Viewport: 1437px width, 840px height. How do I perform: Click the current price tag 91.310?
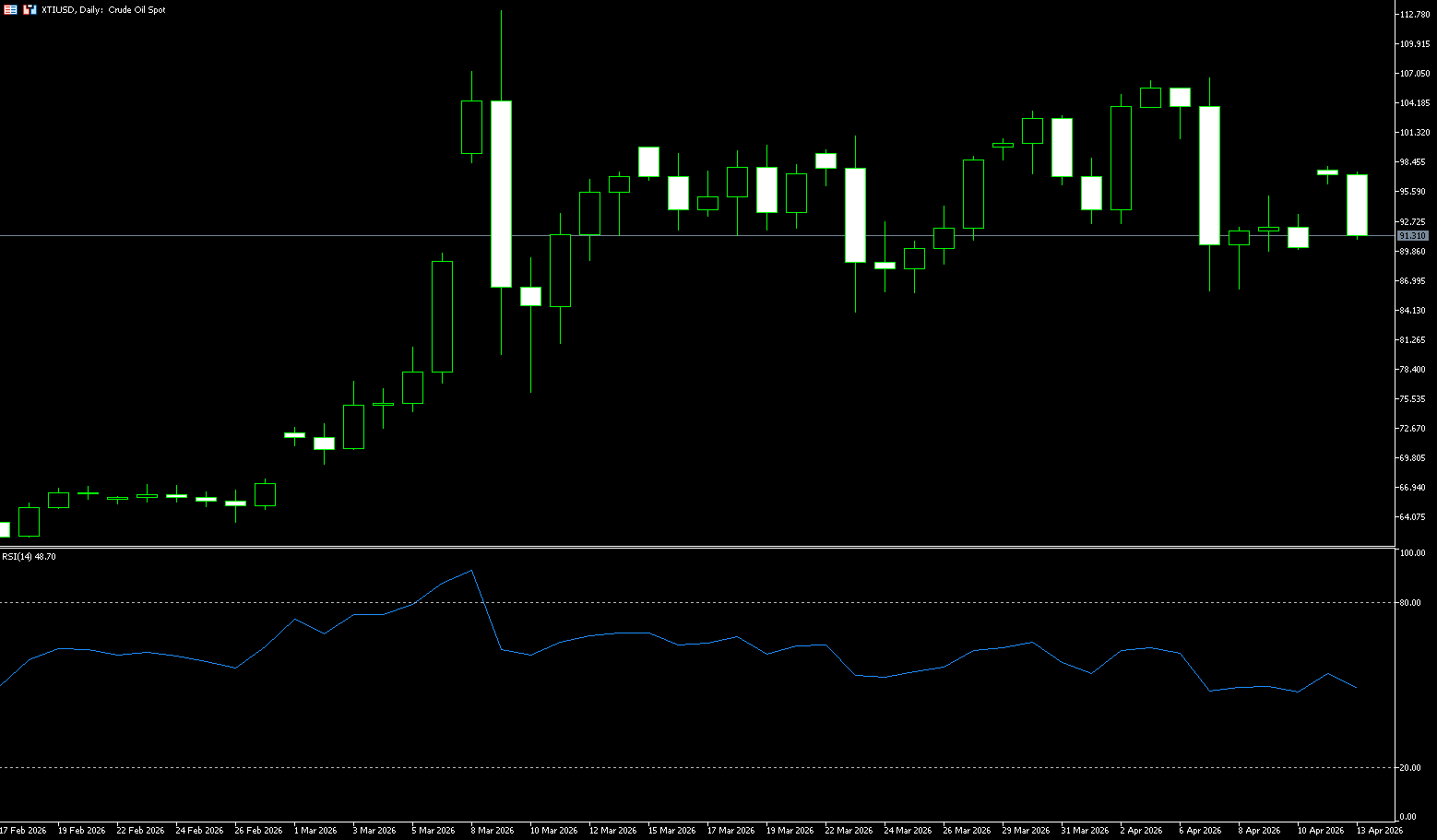coord(1412,236)
